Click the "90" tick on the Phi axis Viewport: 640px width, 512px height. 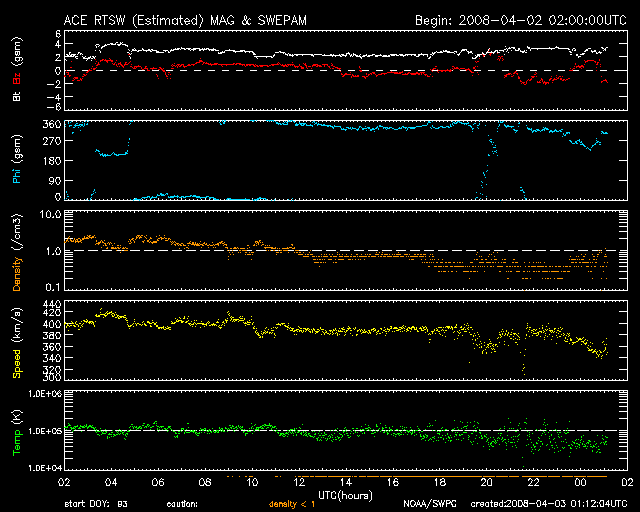55,180
